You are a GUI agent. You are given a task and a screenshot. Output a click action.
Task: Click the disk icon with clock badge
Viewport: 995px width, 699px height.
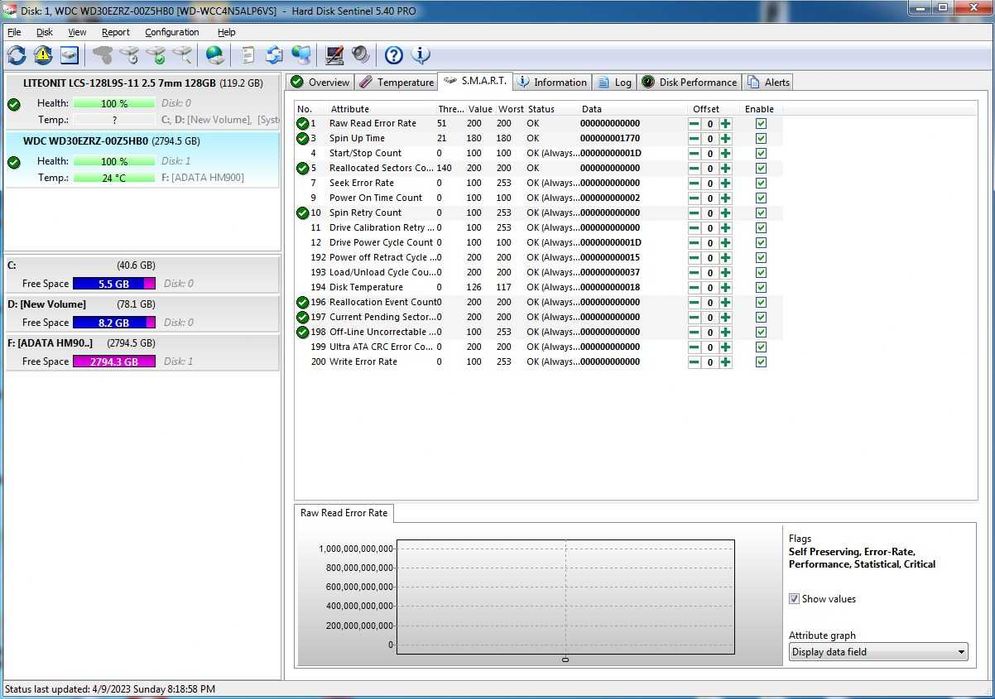point(129,56)
